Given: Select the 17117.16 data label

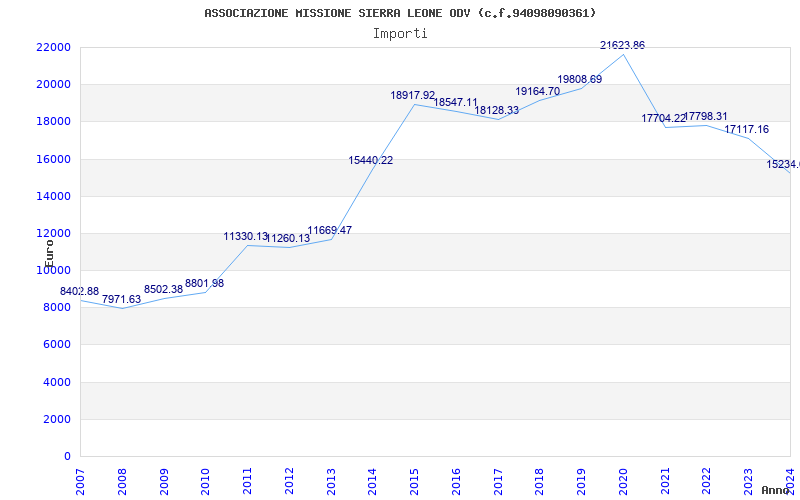Looking at the screenshot, I should pos(746,130).
